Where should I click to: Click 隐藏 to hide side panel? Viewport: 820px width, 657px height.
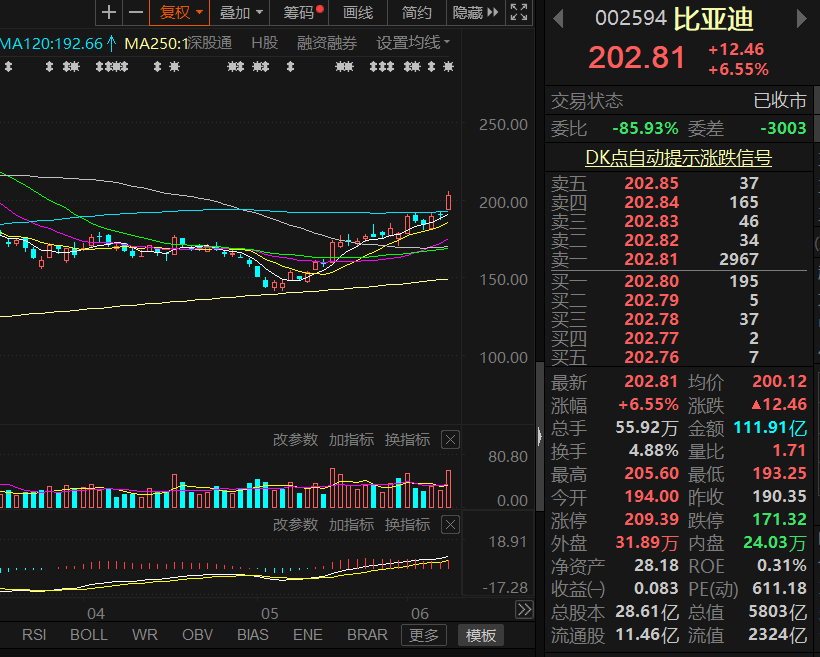coord(475,12)
